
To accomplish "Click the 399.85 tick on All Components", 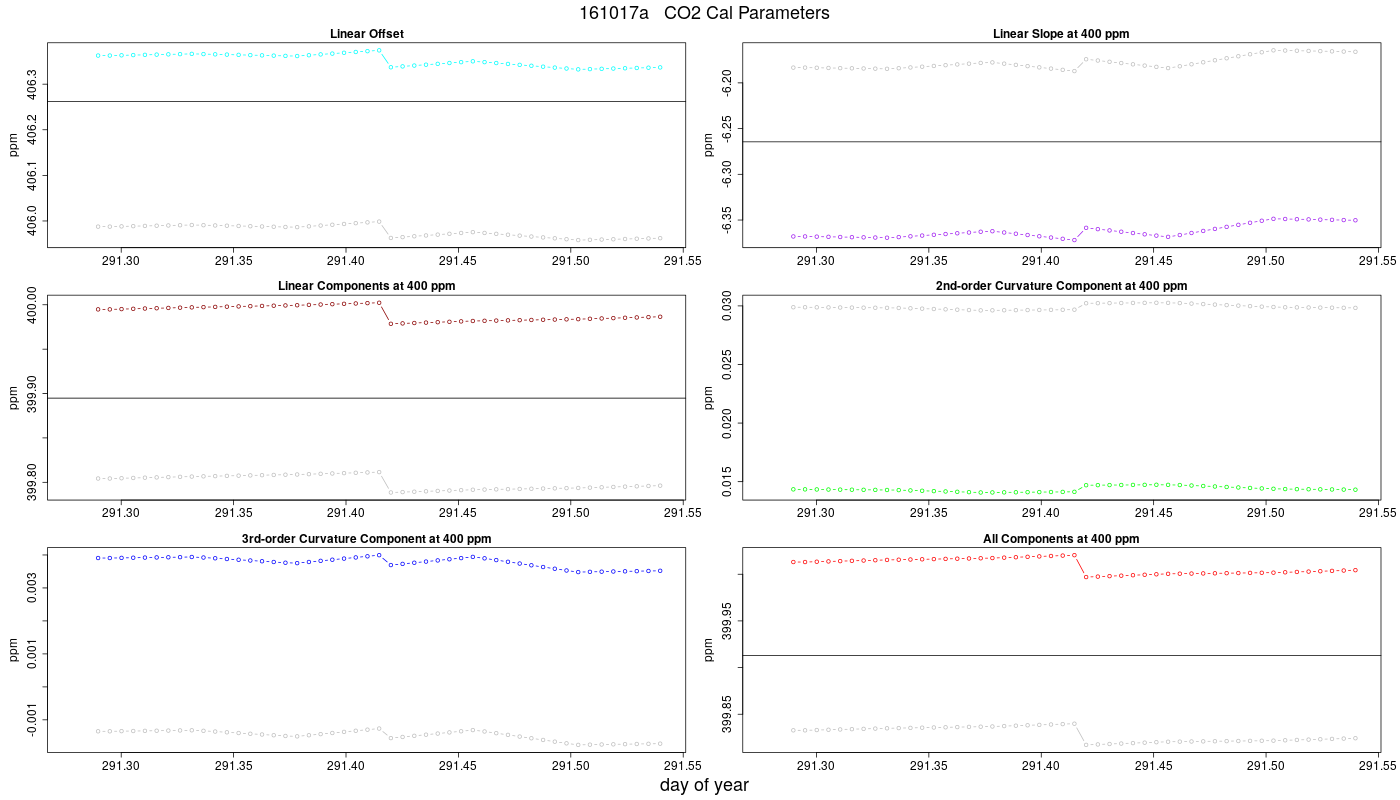I will [x=728, y=716].
